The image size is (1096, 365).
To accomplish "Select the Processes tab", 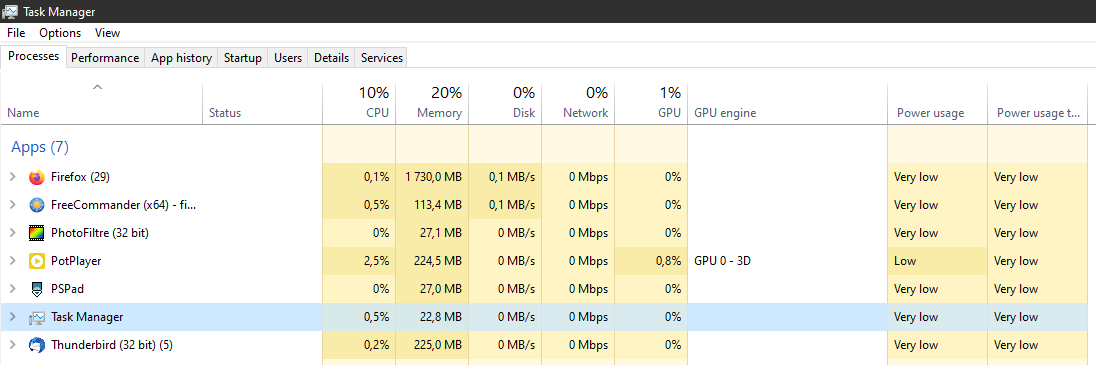I will tap(34, 57).
